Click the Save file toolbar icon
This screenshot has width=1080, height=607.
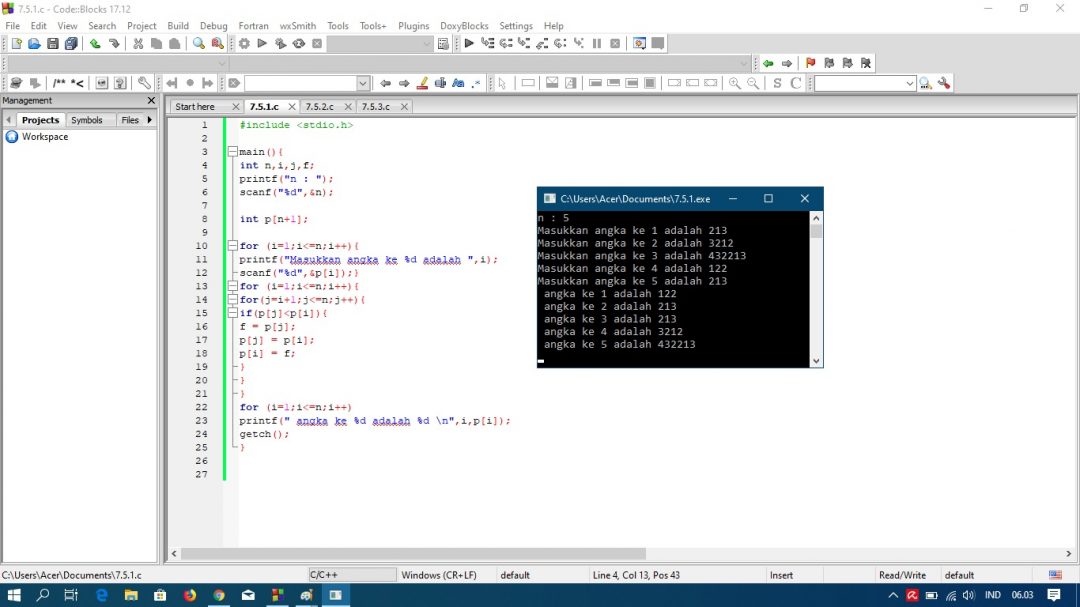[x=52, y=43]
